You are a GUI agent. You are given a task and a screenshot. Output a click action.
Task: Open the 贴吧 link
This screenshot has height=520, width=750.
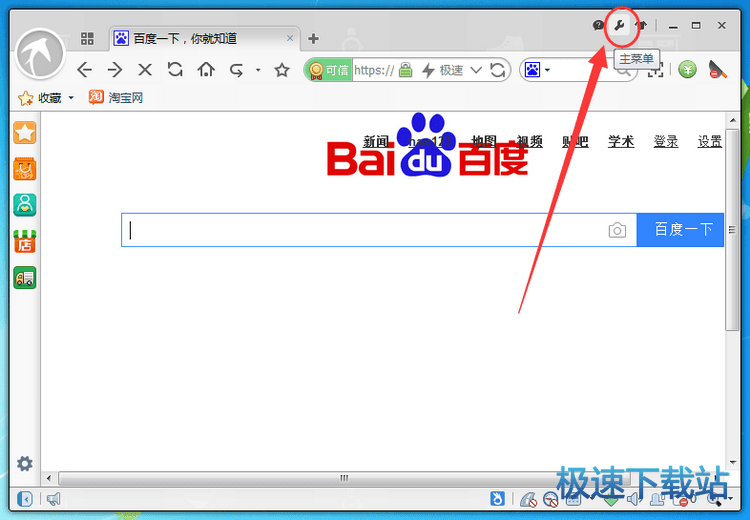575,142
